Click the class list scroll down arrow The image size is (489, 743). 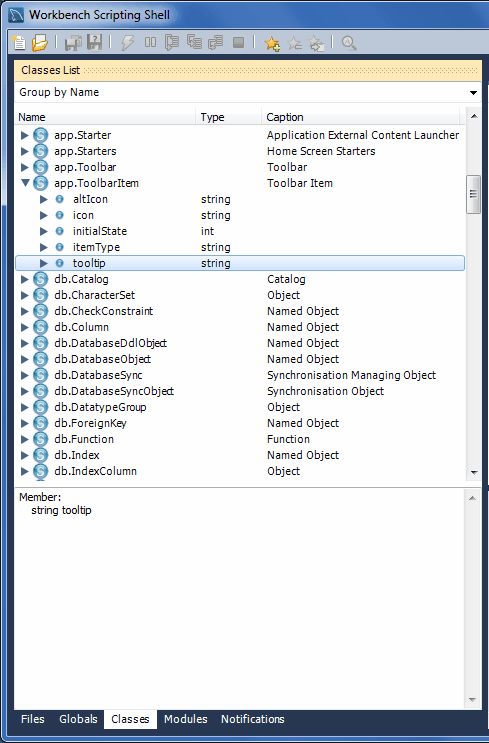(473, 472)
